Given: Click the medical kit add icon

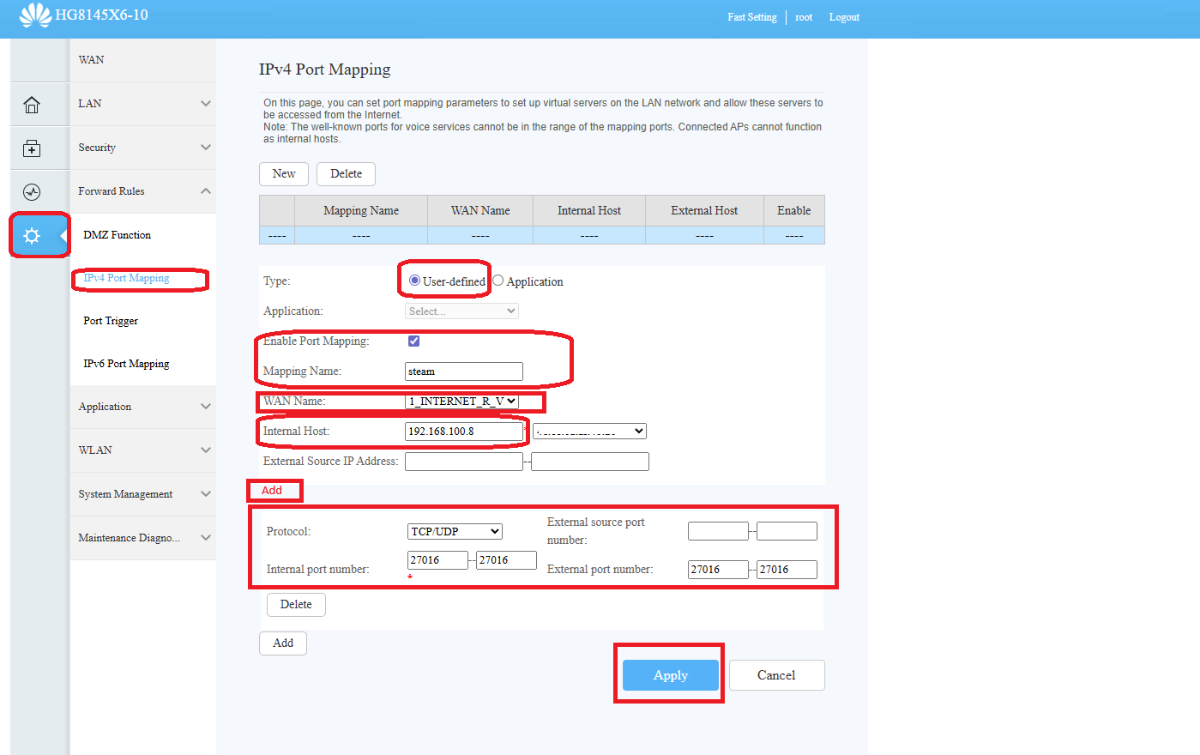Looking at the screenshot, I should pos(32,149).
